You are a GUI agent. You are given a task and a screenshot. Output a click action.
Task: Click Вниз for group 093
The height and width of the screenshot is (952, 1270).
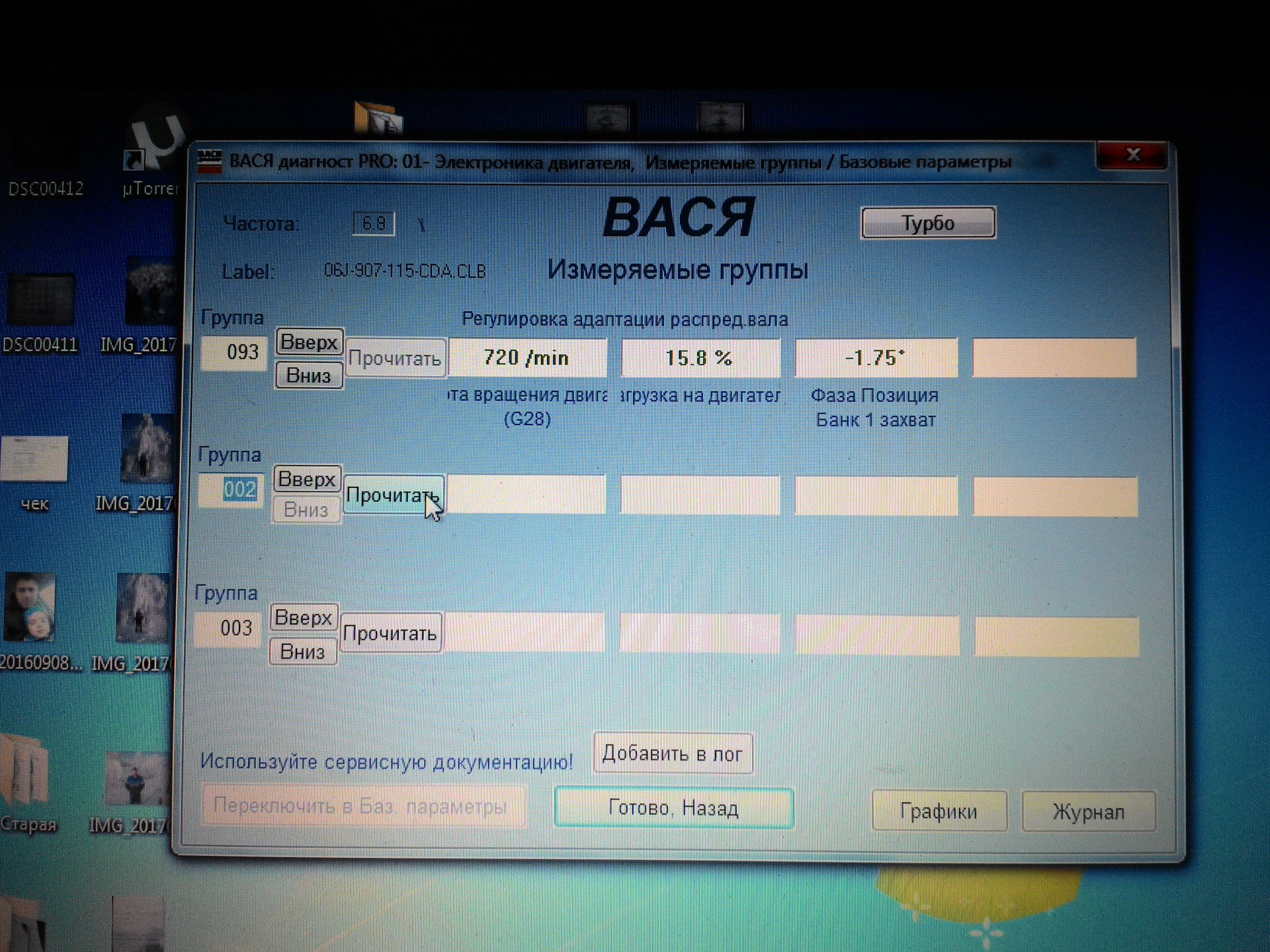click(309, 376)
